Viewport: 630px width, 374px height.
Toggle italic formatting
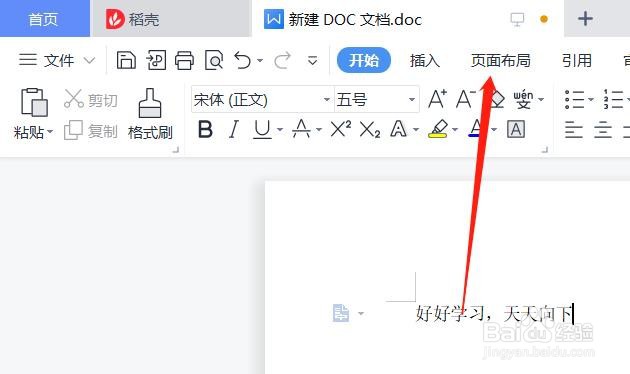[x=233, y=130]
